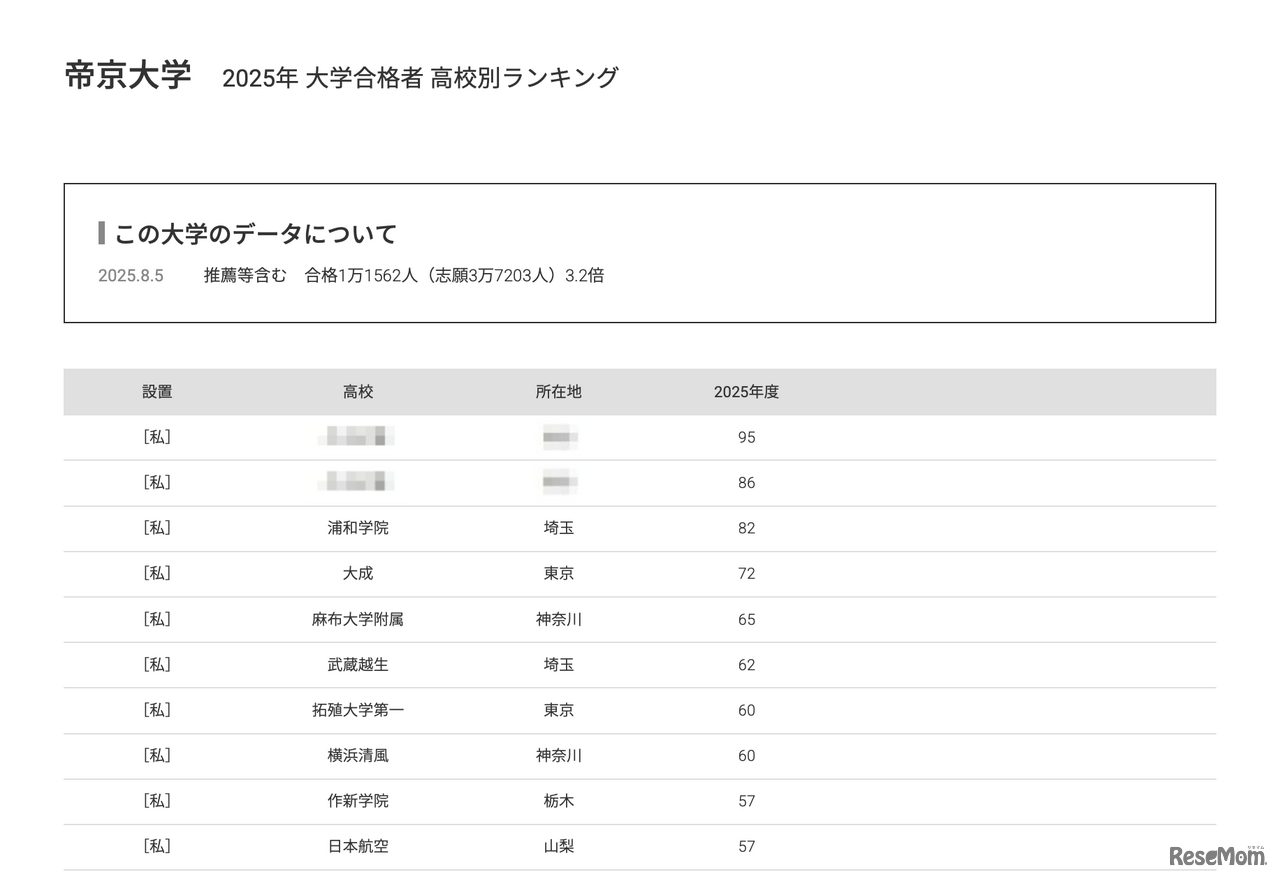Select the 大成 high school row

pos(358,573)
